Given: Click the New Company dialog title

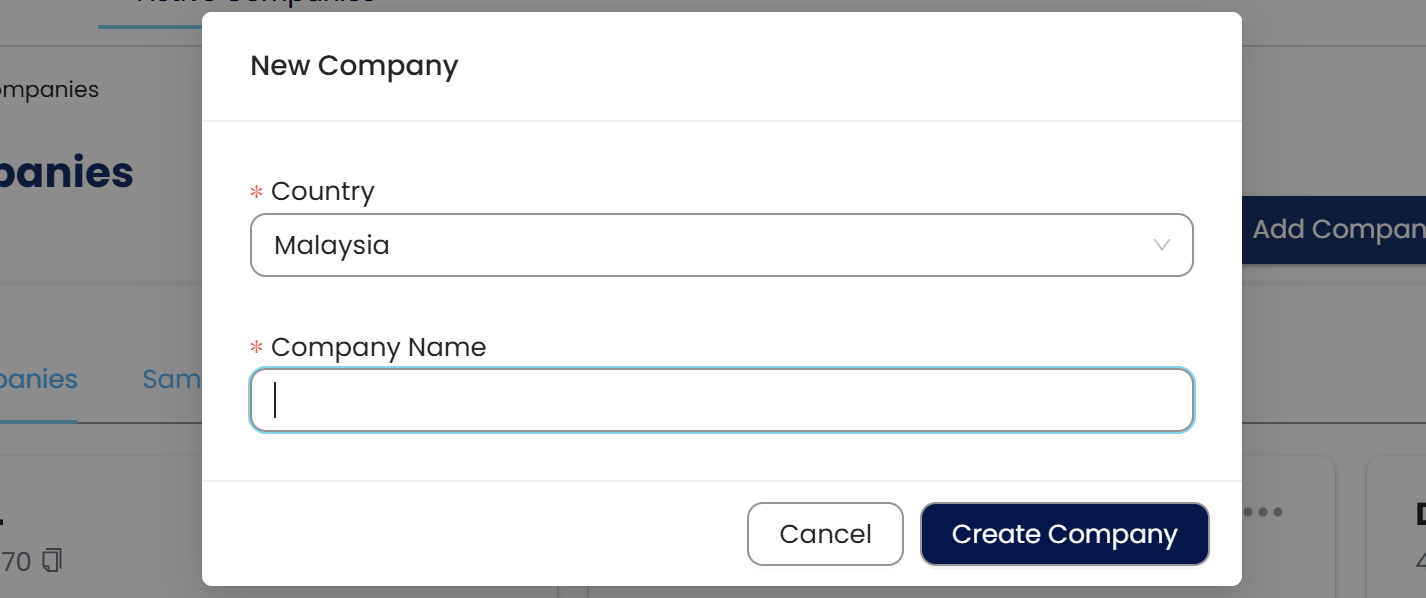Looking at the screenshot, I should pos(354,66).
